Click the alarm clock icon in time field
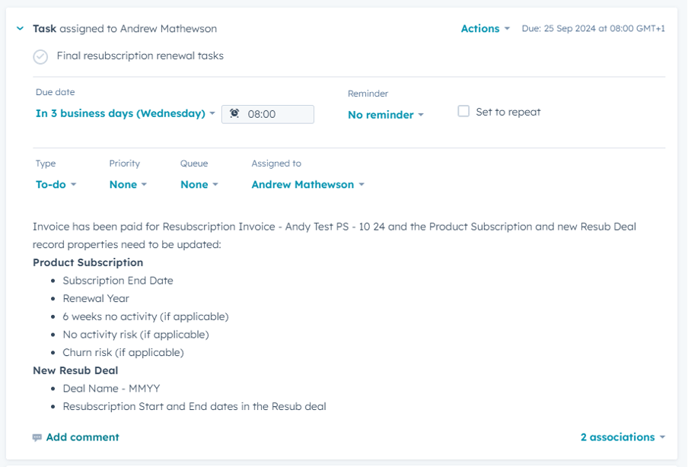Viewport: 688px width, 467px height. tap(234, 114)
